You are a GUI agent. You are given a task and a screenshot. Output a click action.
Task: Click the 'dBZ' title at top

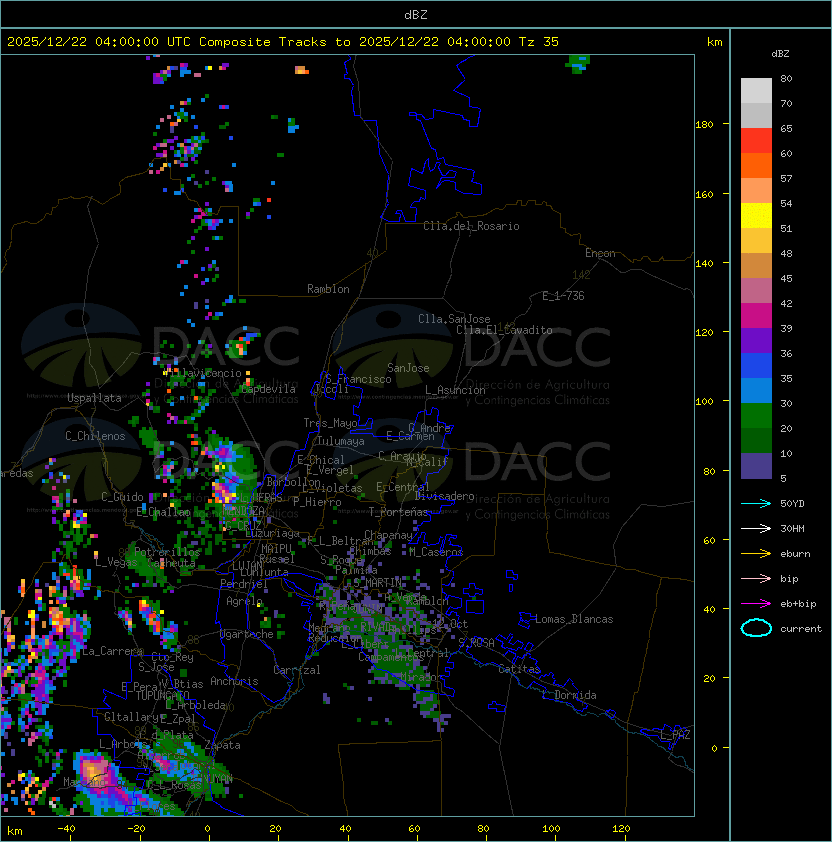click(416, 15)
